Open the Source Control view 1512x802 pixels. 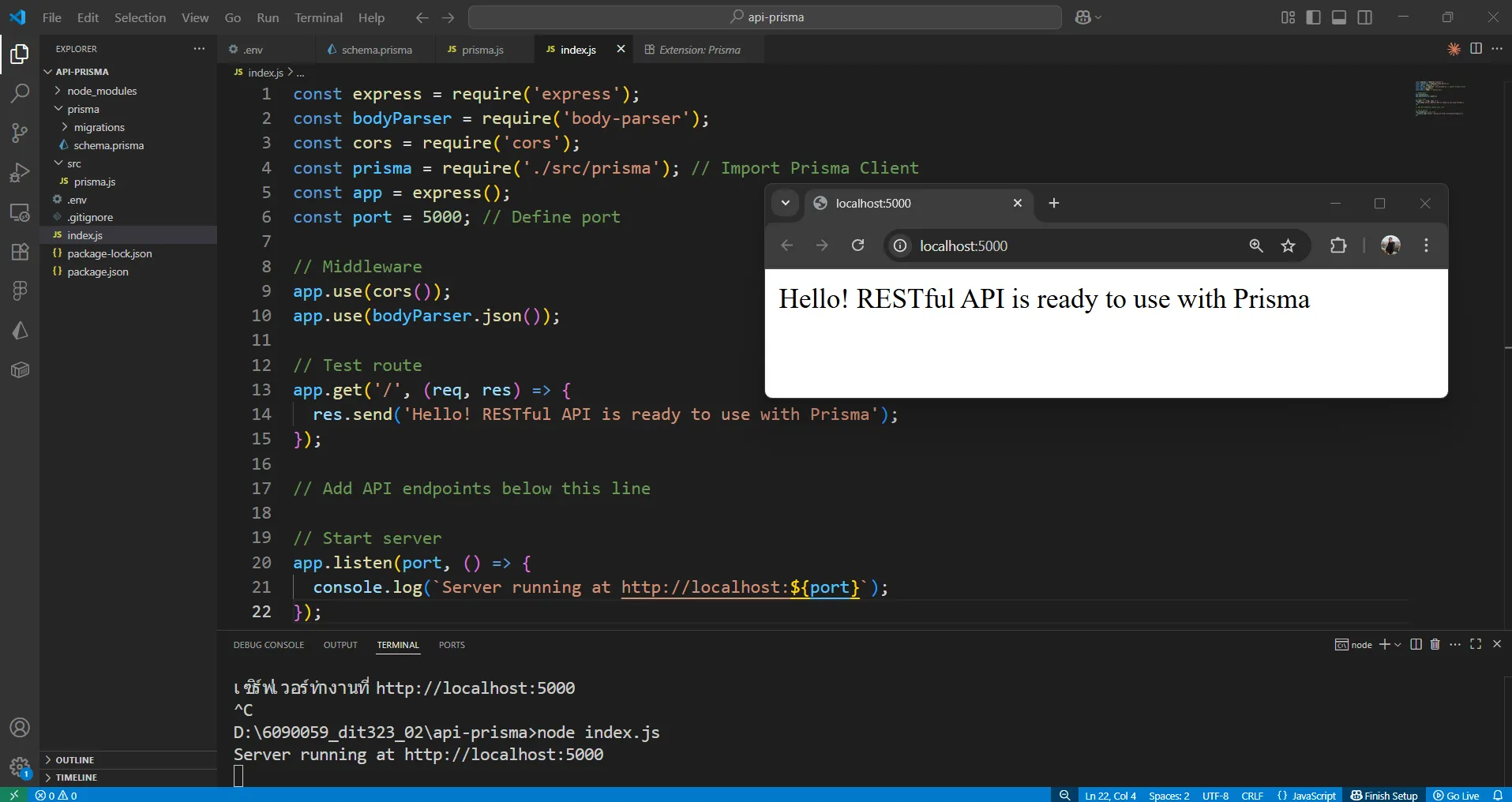(19, 133)
